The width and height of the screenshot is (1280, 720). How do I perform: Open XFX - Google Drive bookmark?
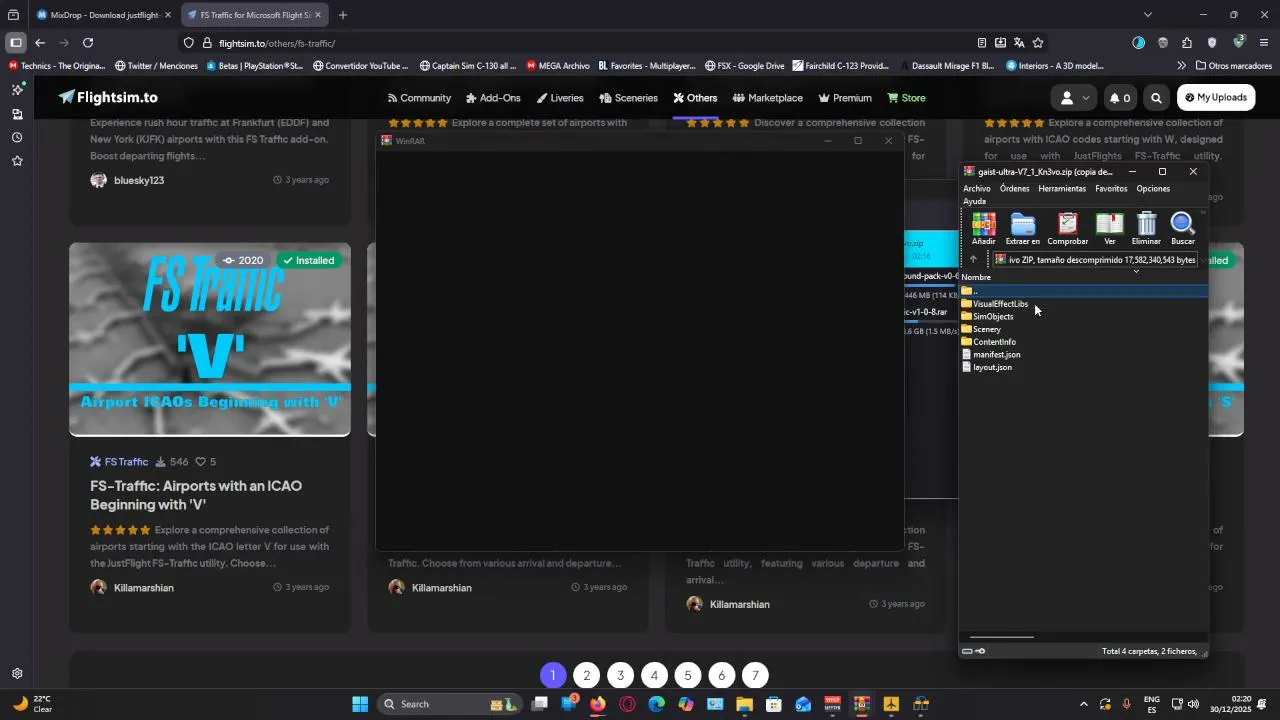[745, 66]
